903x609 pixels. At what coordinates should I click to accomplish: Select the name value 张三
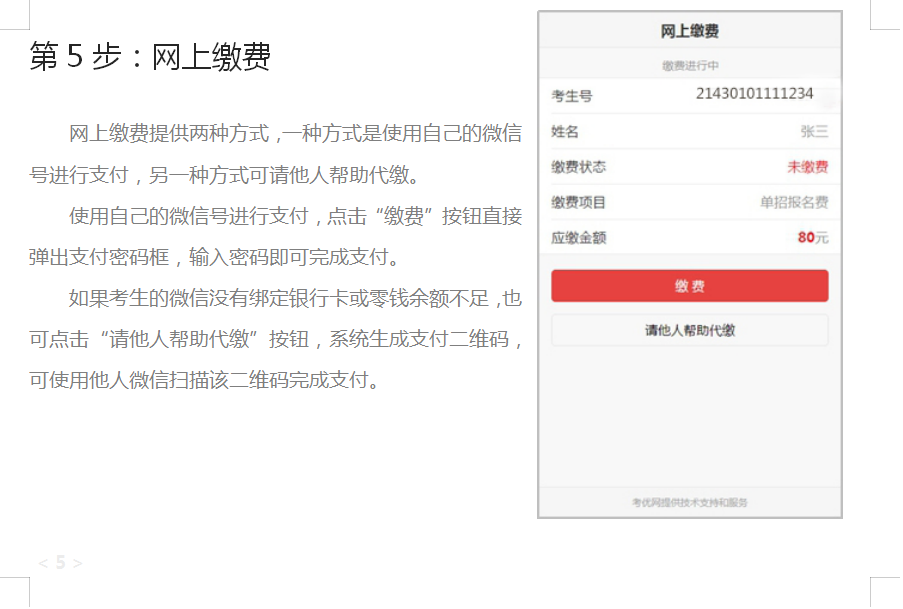click(813, 132)
